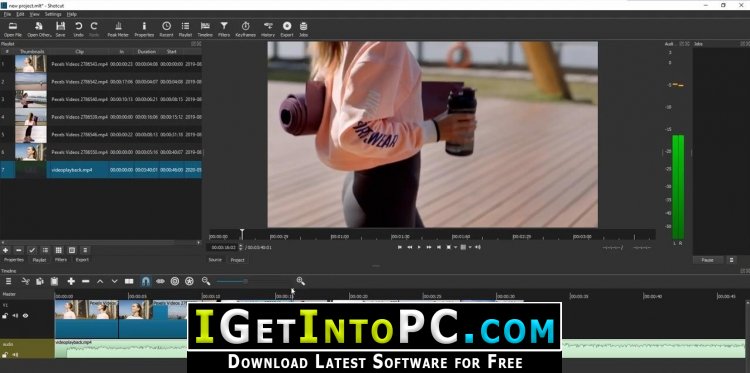
Task: Toggle the snapping magnet button
Action: click(x=145, y=281)
